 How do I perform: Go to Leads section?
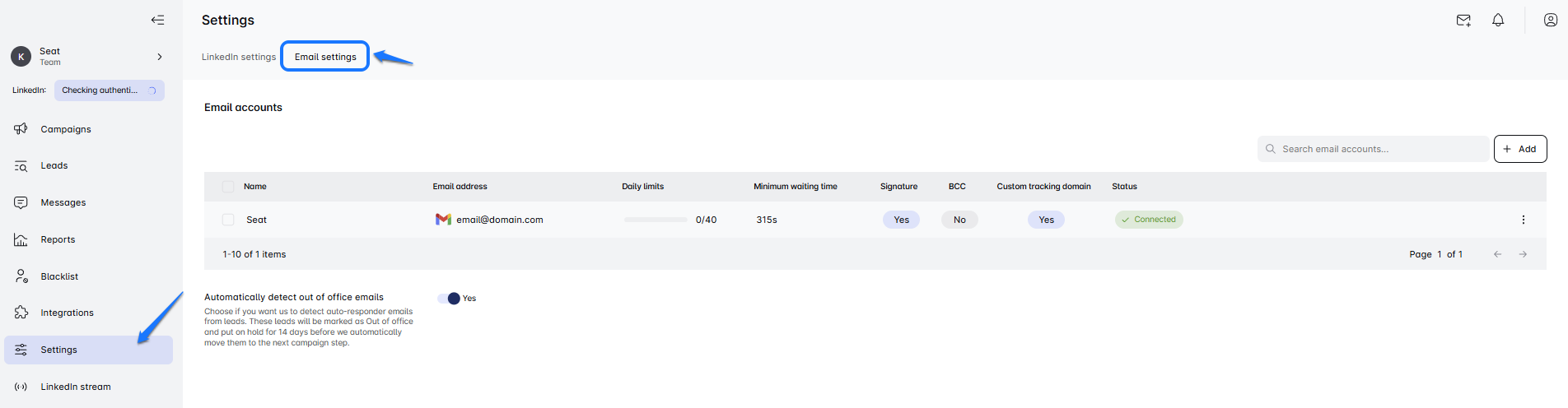point(54,165)
